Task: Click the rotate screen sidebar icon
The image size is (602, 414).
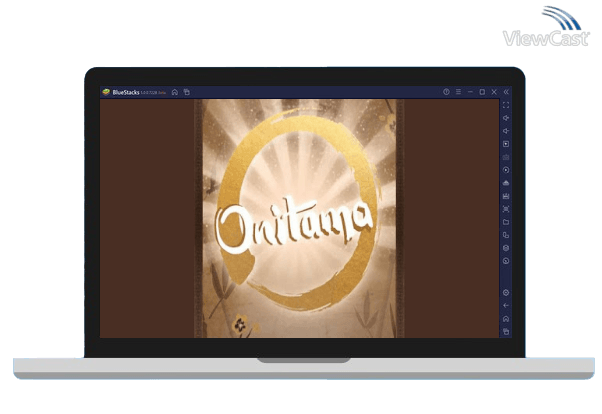Action: tap(506, 235)
